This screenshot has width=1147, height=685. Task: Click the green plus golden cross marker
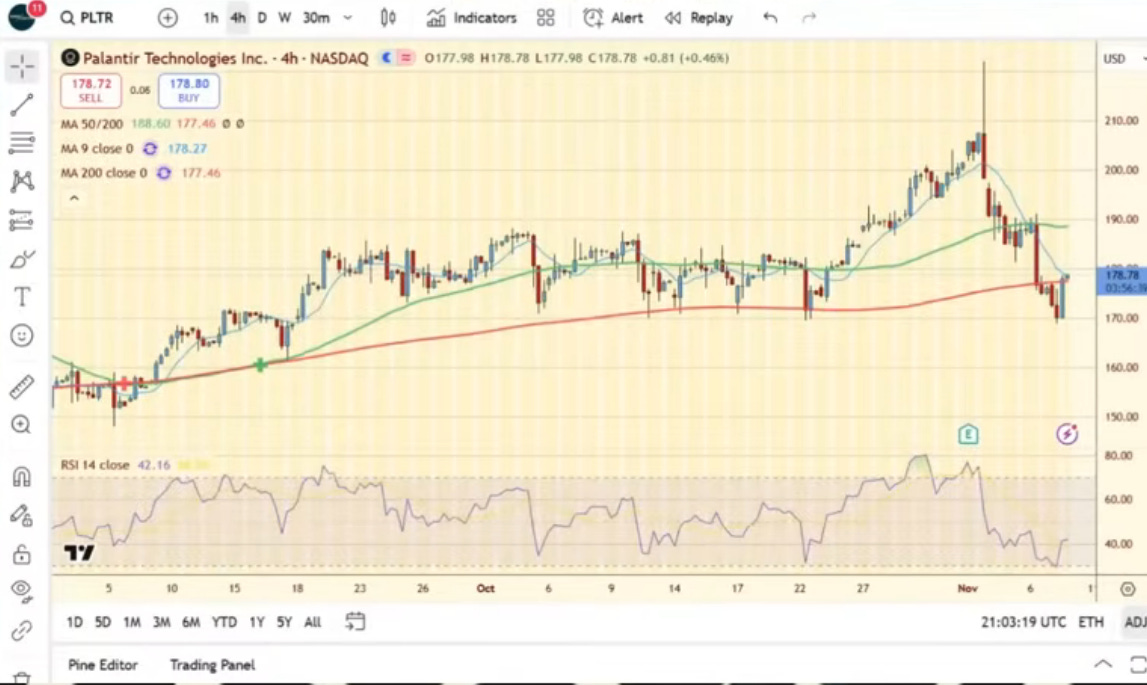260,364
